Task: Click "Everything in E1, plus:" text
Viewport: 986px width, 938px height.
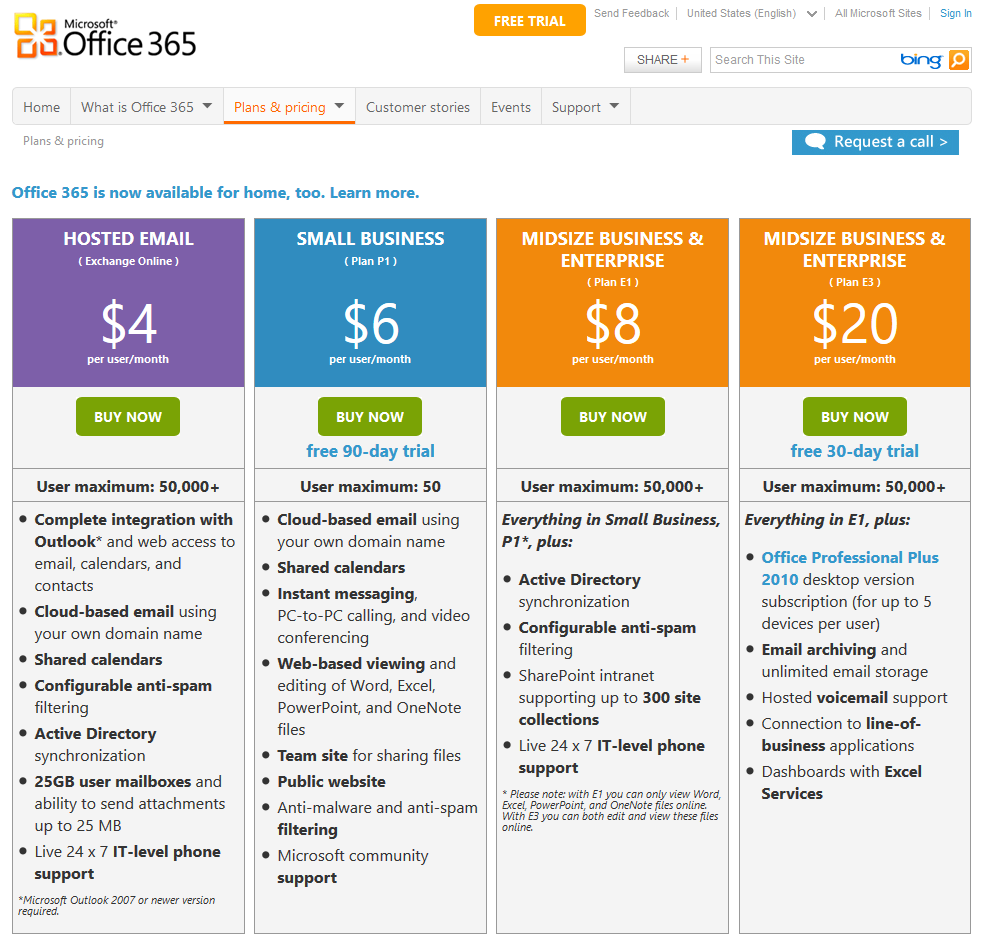Action: pyautogui.click(x=828, y=520)
